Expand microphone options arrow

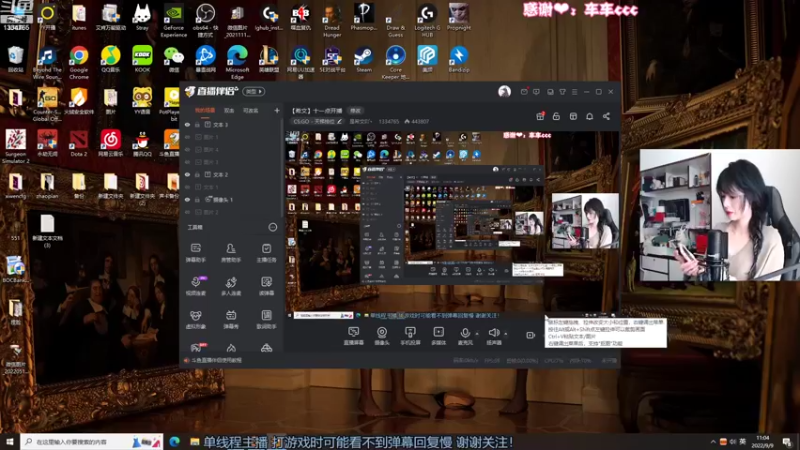point(477,334)
